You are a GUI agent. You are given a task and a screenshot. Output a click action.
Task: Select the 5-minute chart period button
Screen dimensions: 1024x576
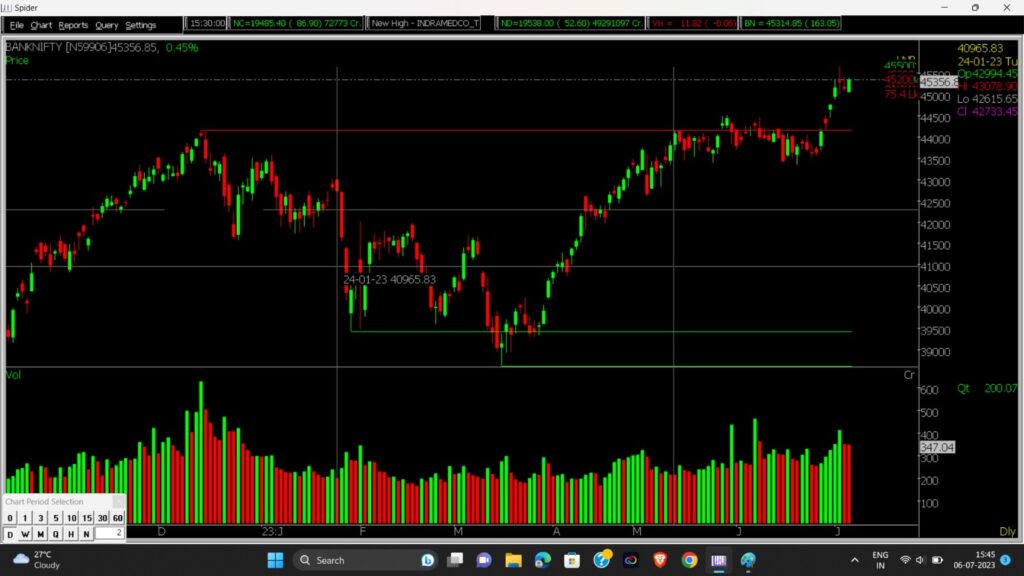pyautogui.click(x=56, y=518)
